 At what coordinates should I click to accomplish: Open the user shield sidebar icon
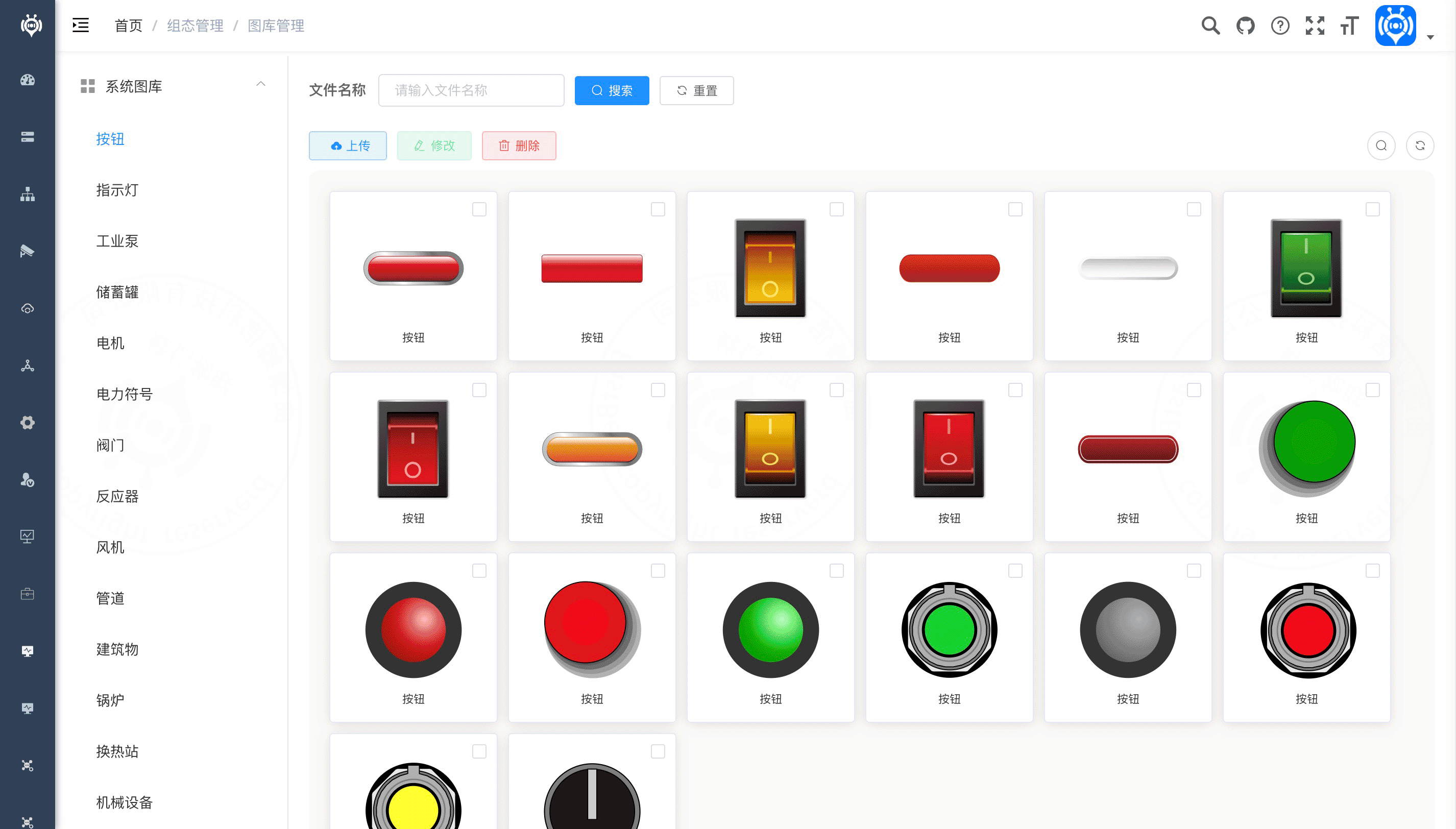tap(28, 480)
